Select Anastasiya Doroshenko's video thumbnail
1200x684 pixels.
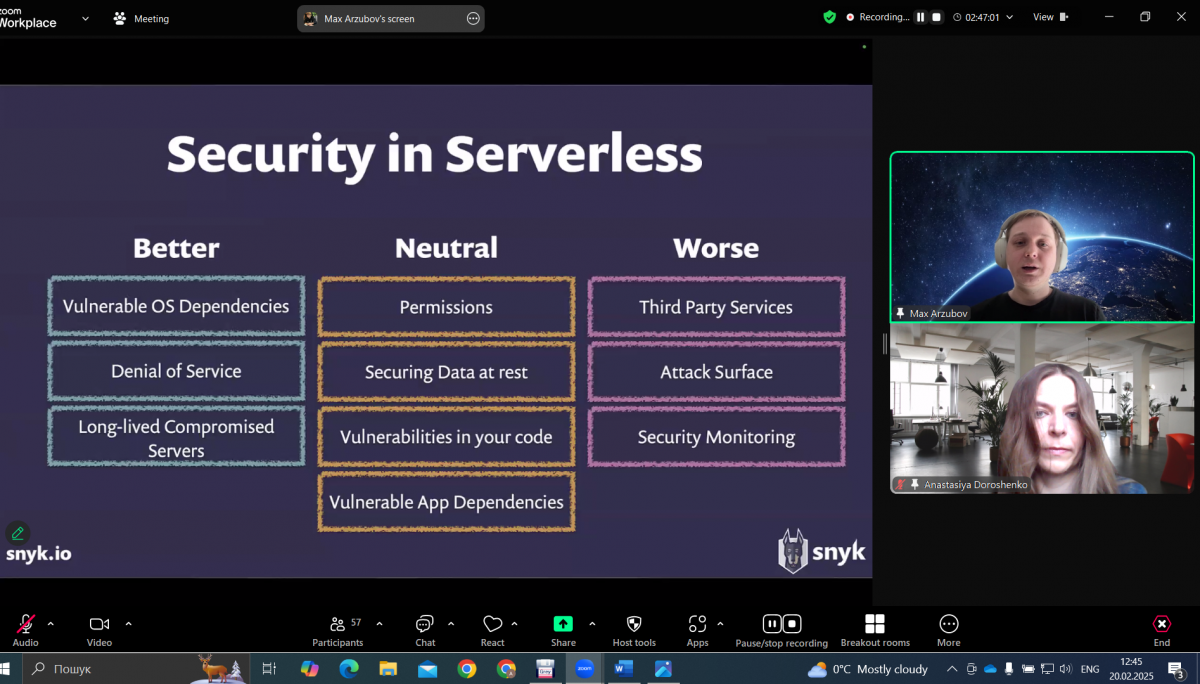1042,408
